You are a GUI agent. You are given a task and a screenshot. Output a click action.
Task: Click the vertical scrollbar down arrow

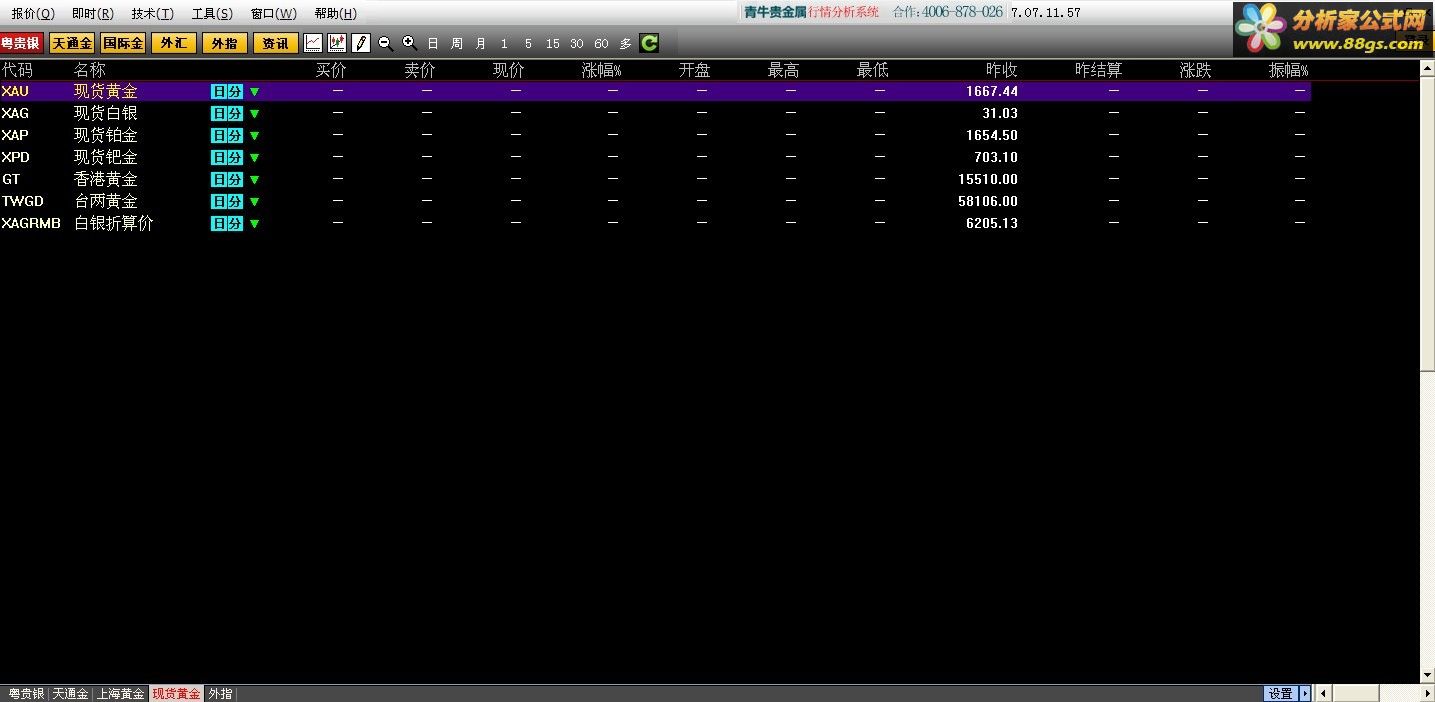pyautogui.click(x=1427, y=677)
